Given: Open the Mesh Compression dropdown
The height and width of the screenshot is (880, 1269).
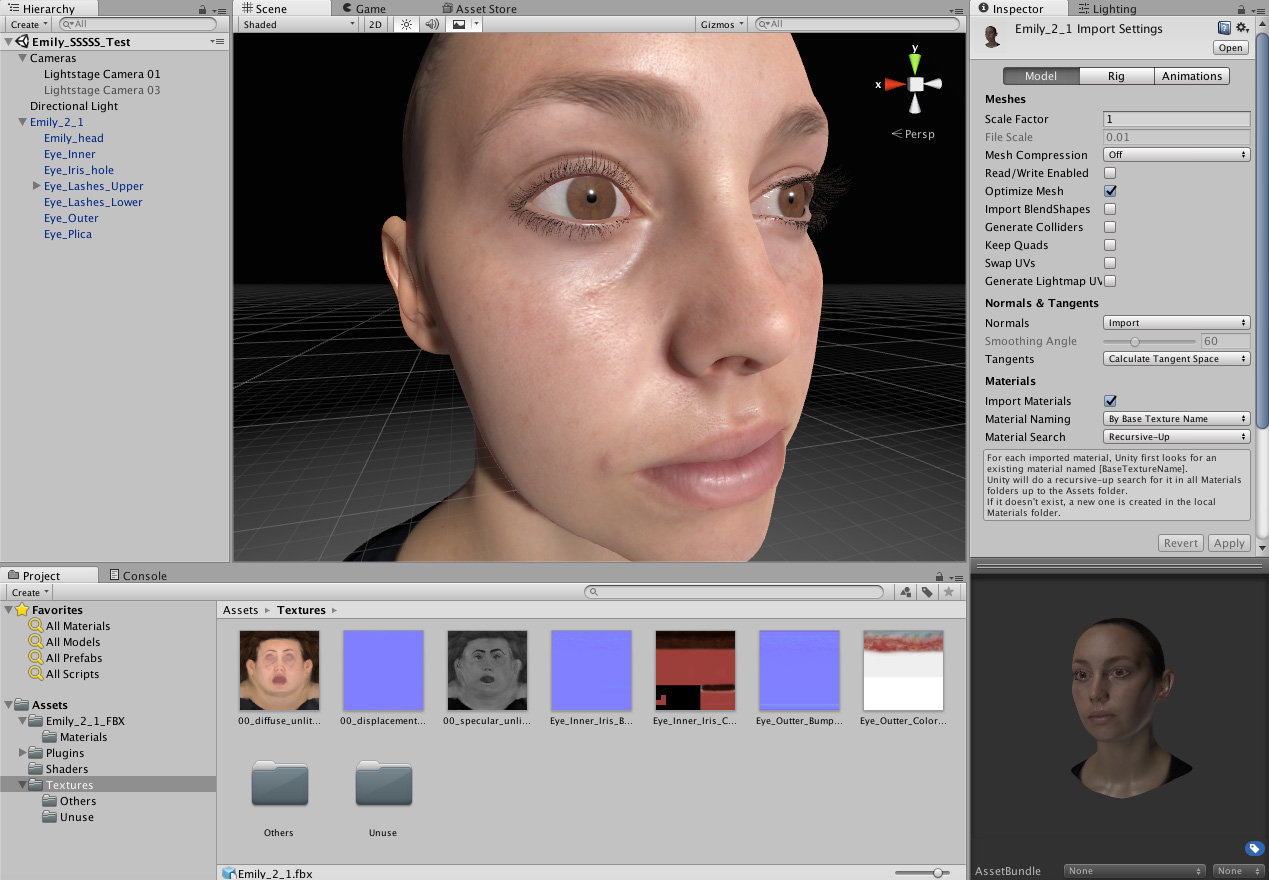Looking at the screenshot, I should (1176, 155).
